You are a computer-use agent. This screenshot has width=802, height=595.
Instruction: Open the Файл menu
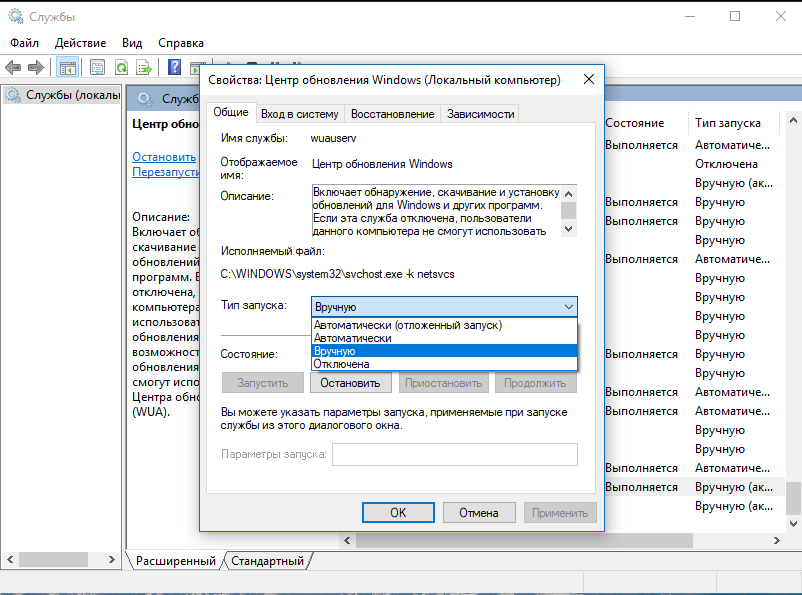pyautogui.click(x=24, y=43)
